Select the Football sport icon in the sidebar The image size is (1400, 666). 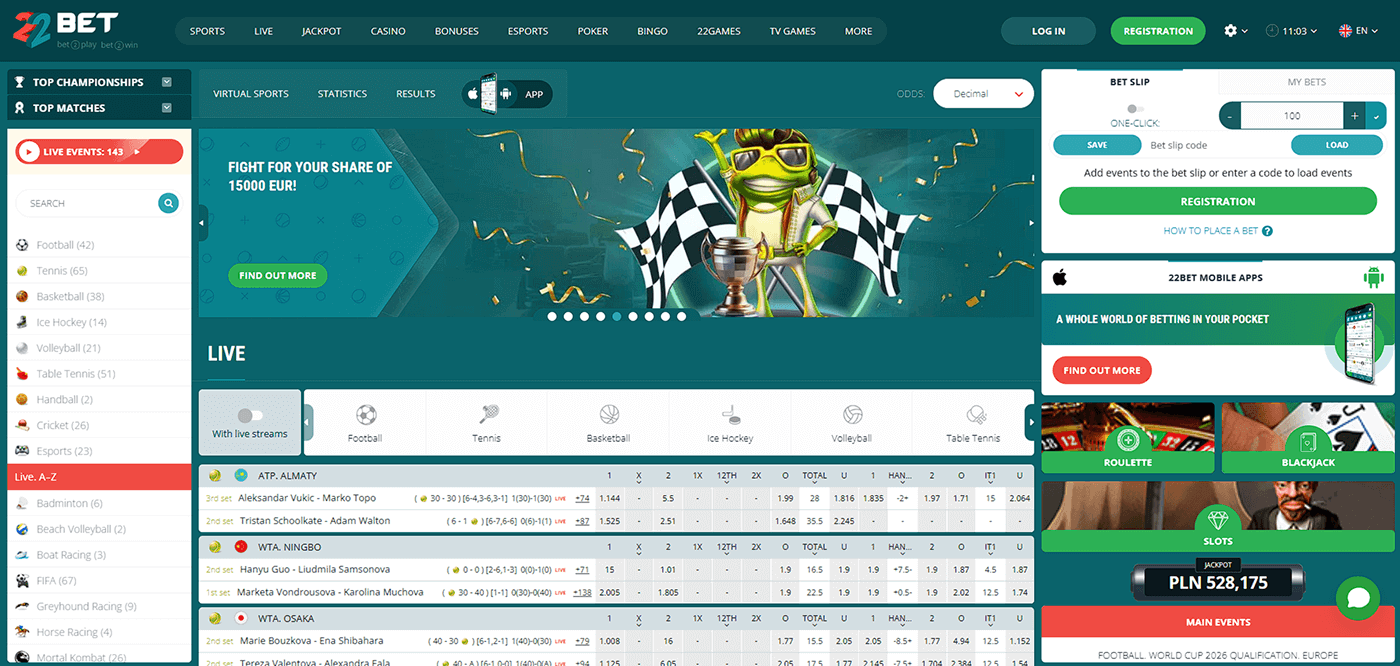coord(22,244)
